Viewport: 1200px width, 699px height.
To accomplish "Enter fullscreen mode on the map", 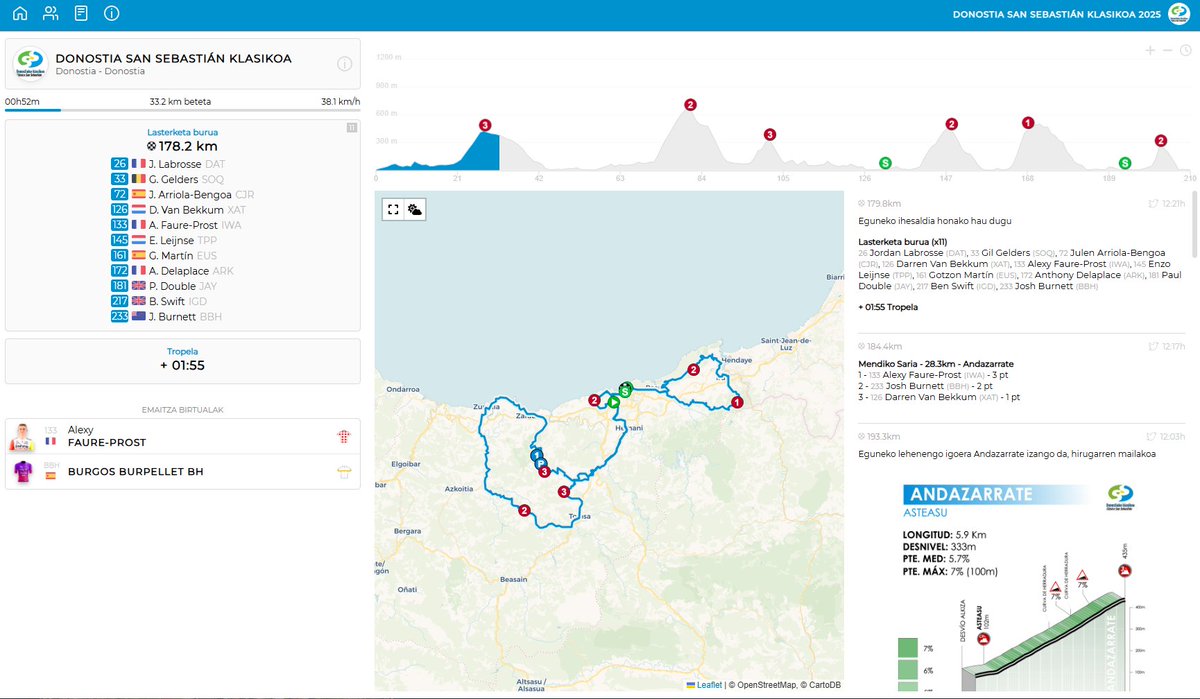I will 392,209.
